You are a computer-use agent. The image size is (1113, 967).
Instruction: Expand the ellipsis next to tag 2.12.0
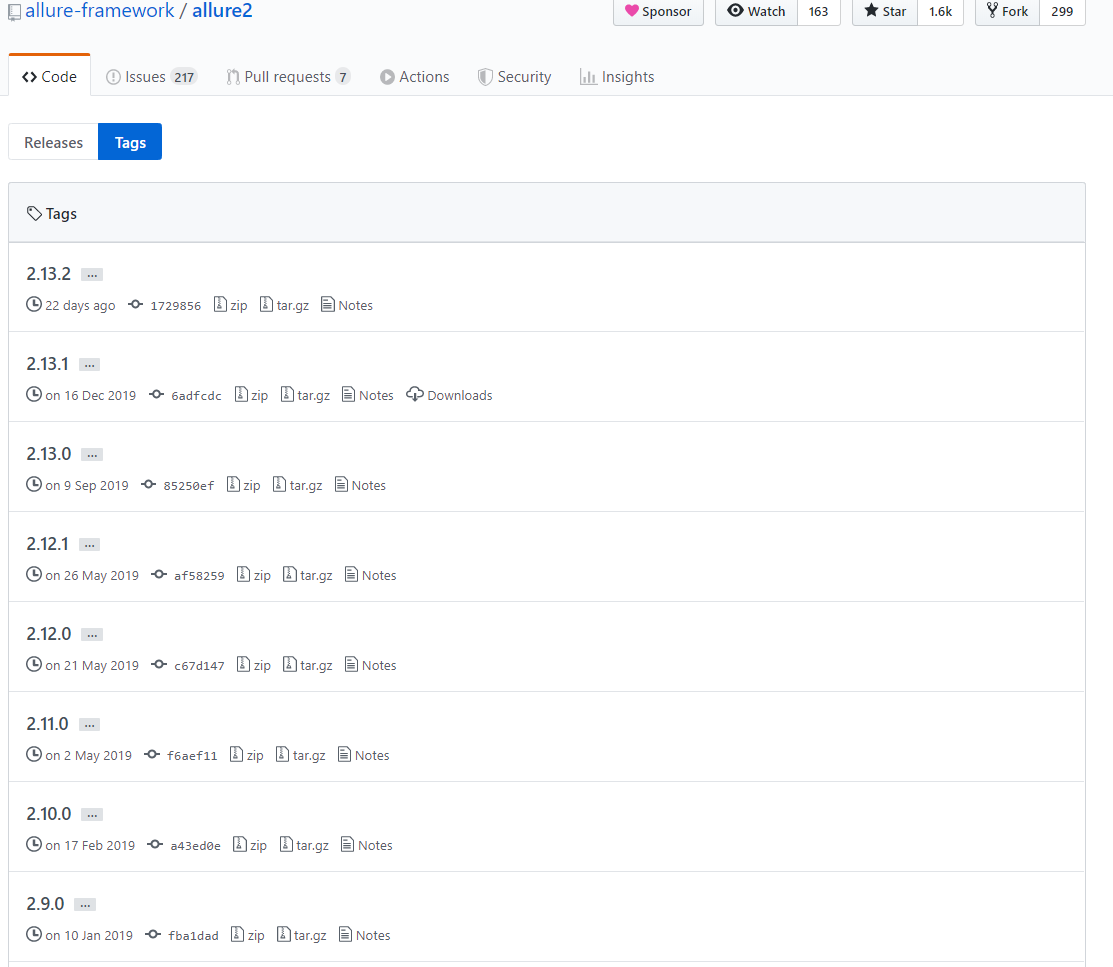92,635
